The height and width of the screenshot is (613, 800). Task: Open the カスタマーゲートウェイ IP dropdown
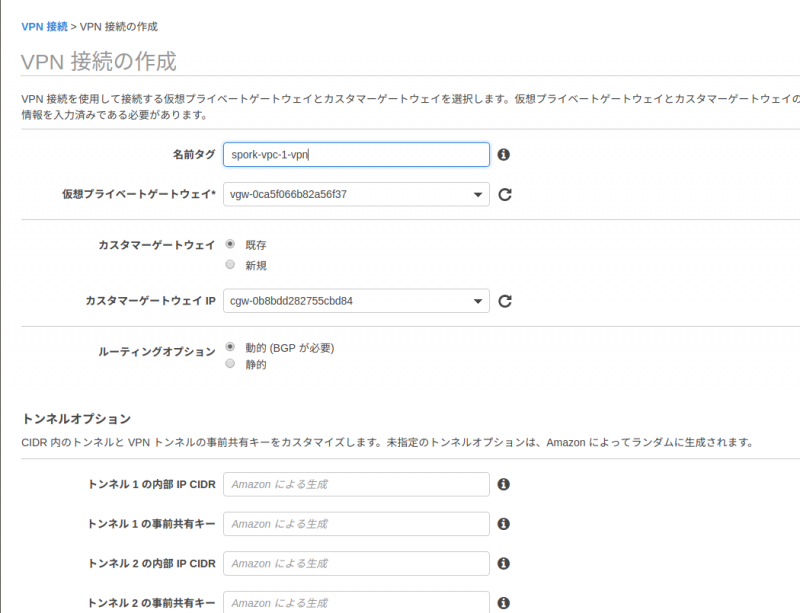click(356, 301)
